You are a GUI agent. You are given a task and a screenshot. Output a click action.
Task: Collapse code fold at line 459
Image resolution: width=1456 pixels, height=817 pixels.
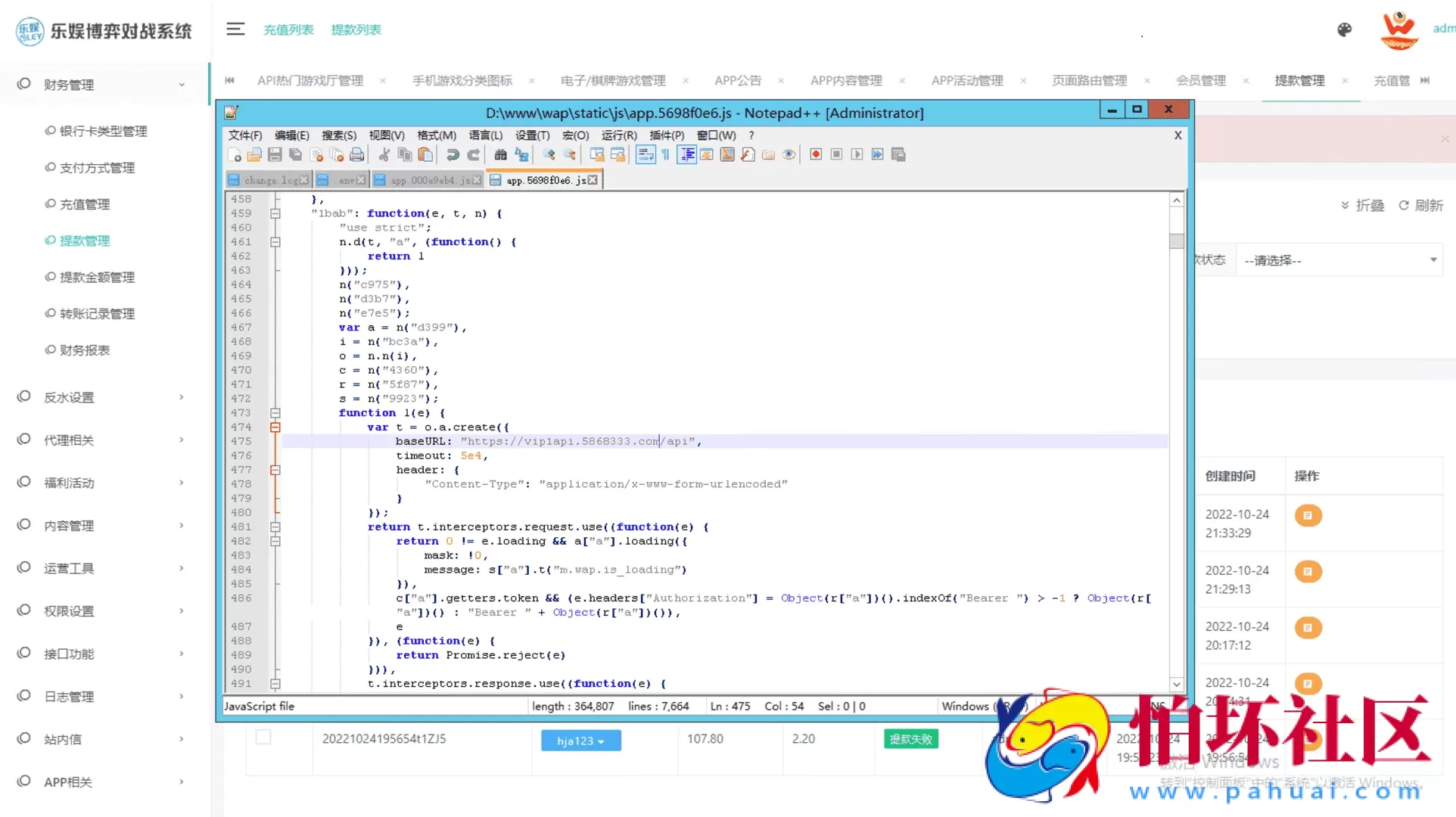[x=275, y=213]
